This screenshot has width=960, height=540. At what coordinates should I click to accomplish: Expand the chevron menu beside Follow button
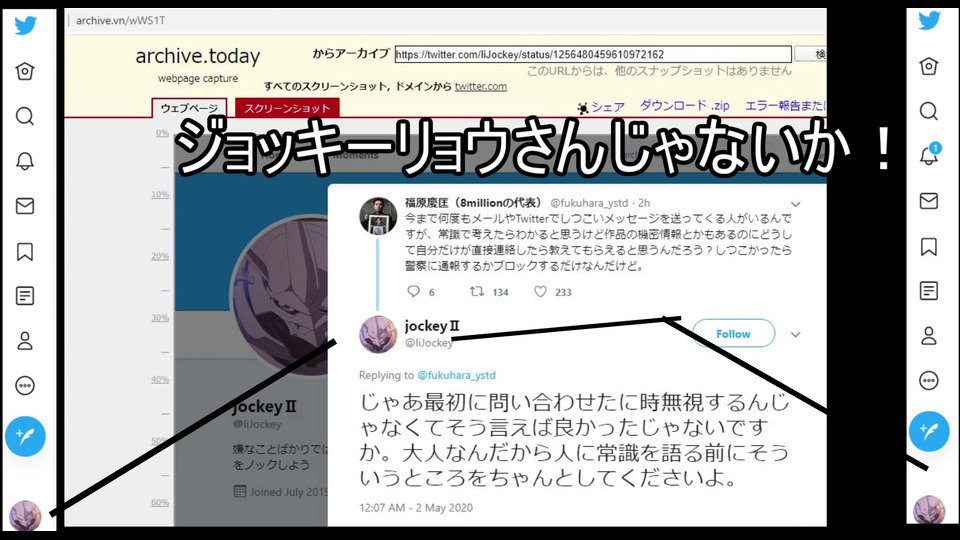[795, 334]
